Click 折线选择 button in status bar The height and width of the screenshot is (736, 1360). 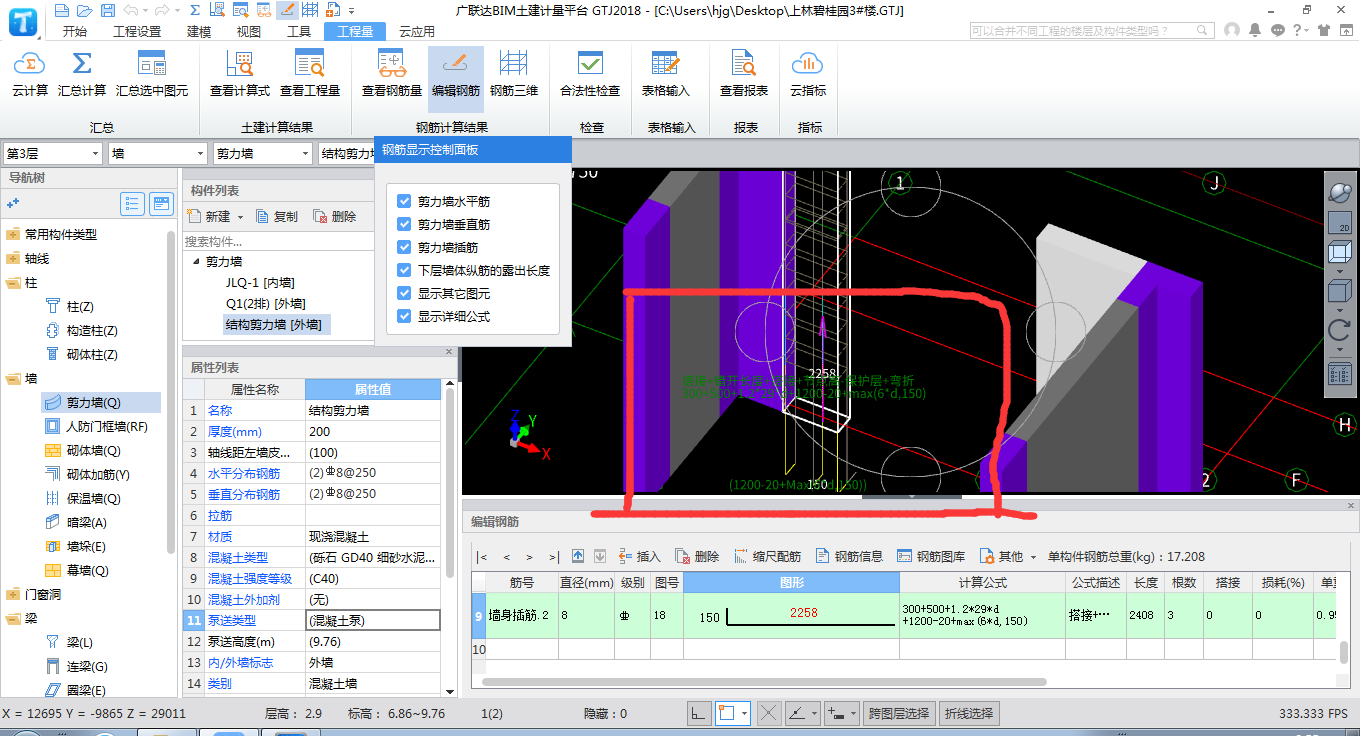[969, 713]
